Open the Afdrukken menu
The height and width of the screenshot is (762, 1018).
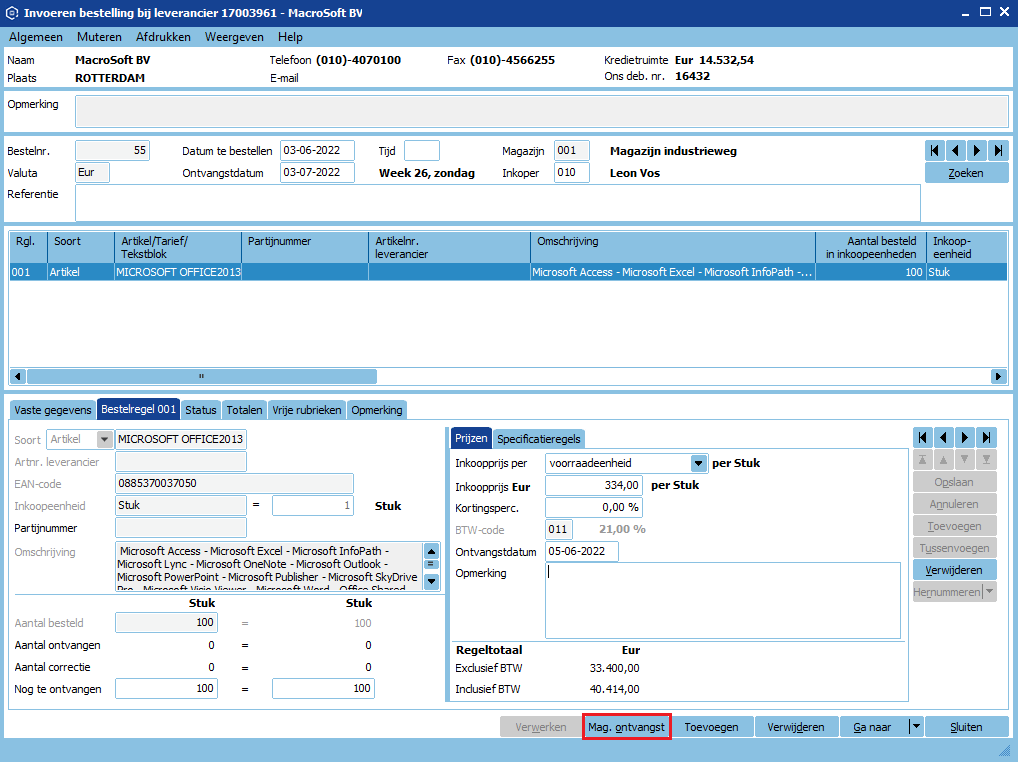point(163,37)
